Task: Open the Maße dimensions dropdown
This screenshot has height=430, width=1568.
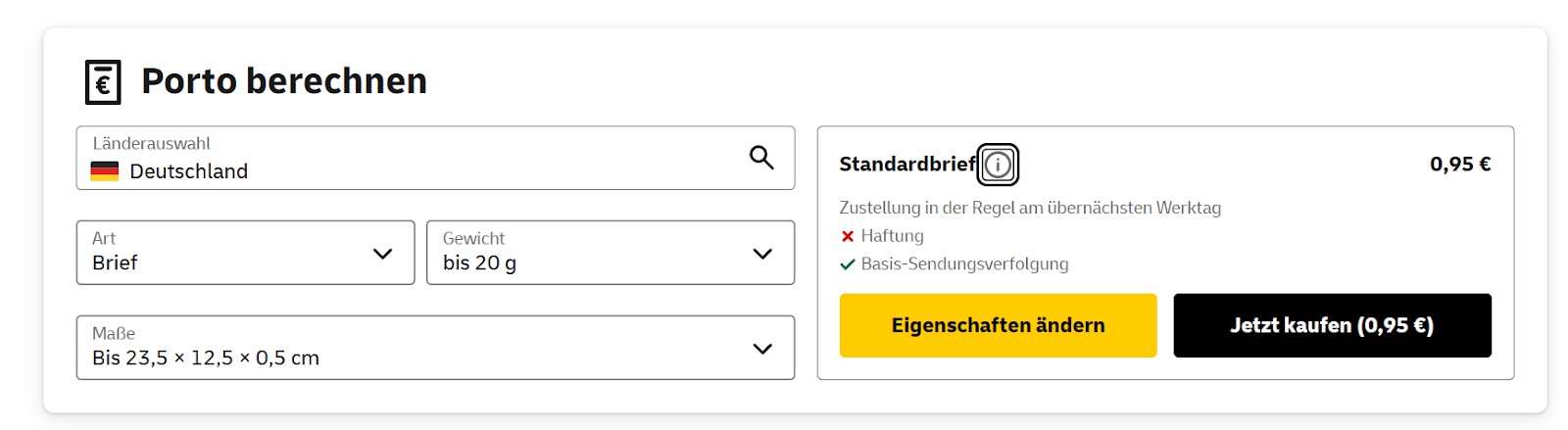Action: [412, 348]
